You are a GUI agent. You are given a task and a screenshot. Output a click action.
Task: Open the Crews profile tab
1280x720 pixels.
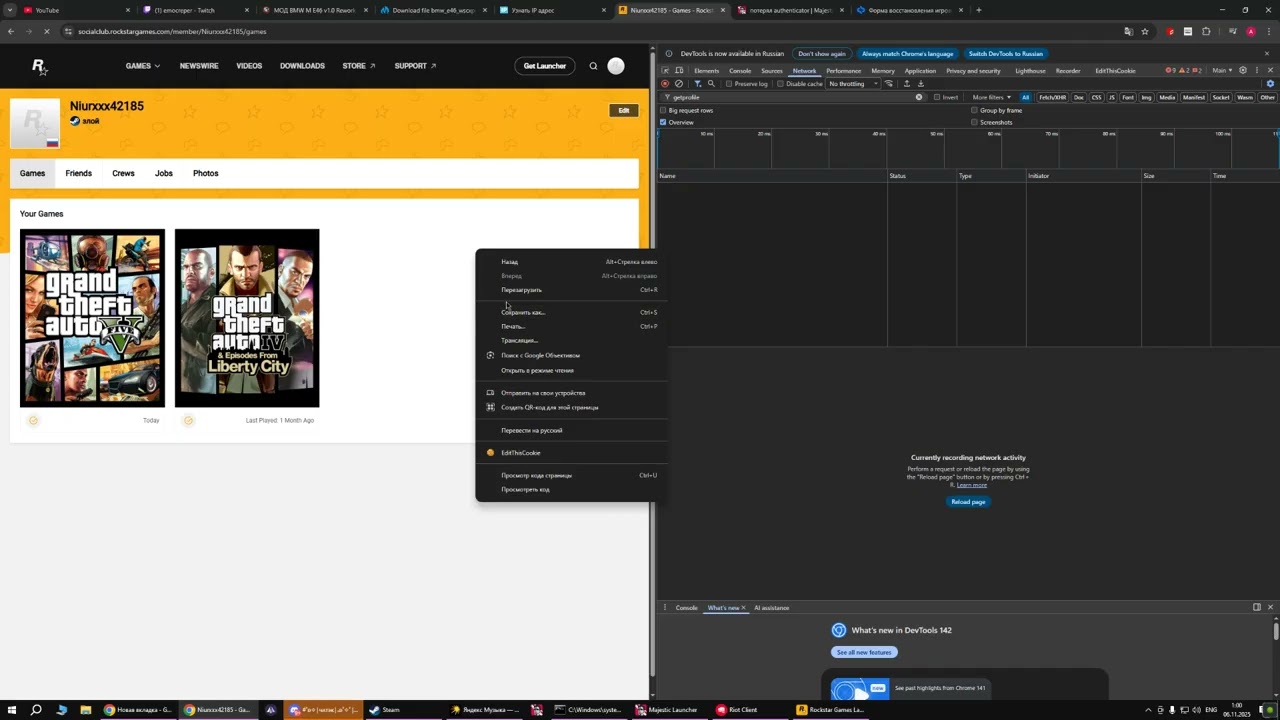tap(123, 173)
